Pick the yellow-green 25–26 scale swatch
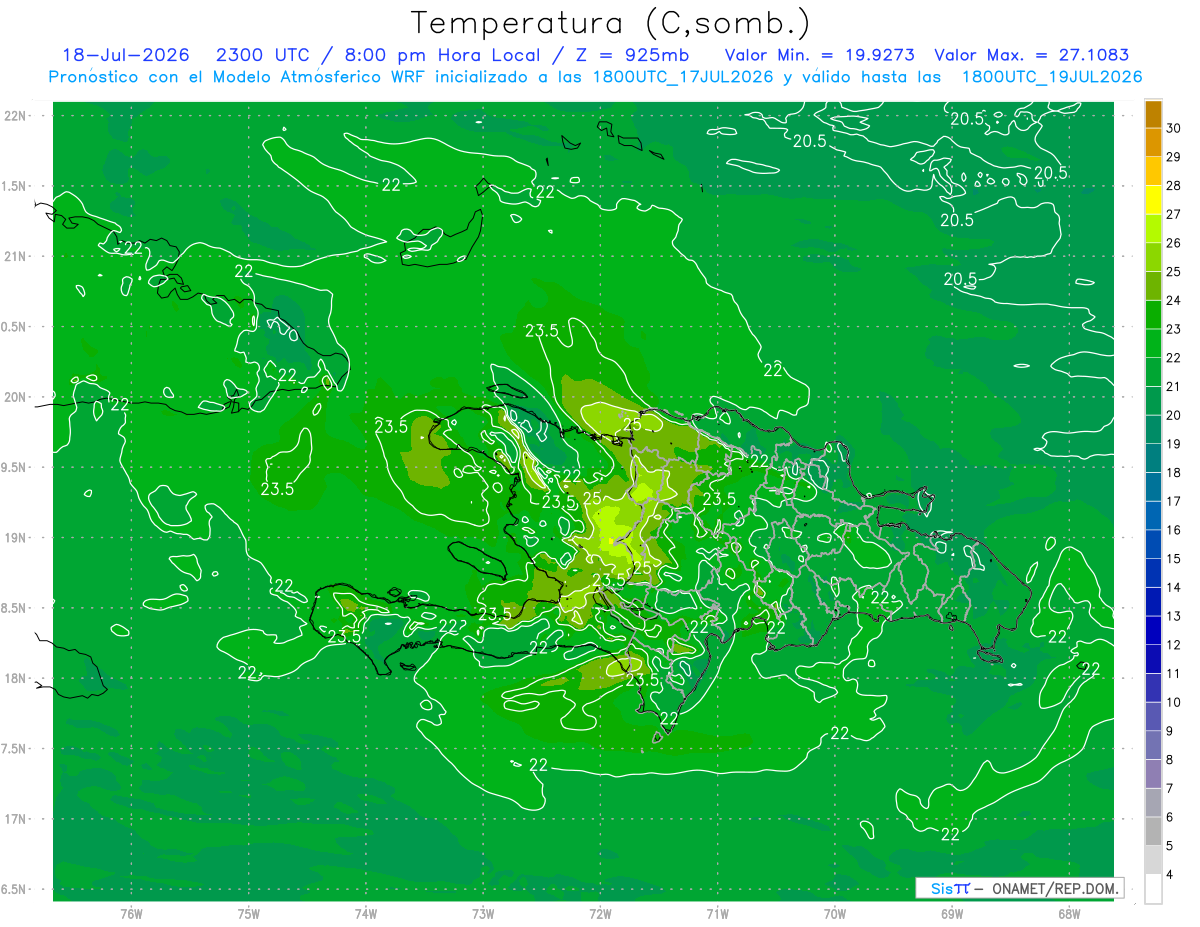The image size is (1200, 927). pos(1153,258)
